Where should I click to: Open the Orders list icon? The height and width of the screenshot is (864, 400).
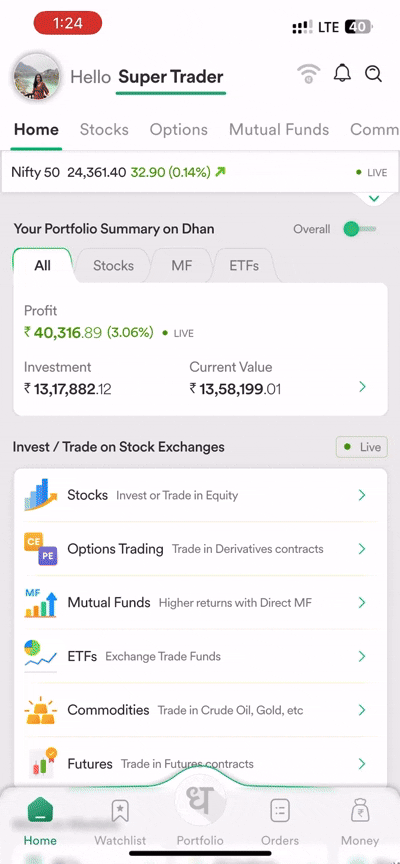(280, 811)
